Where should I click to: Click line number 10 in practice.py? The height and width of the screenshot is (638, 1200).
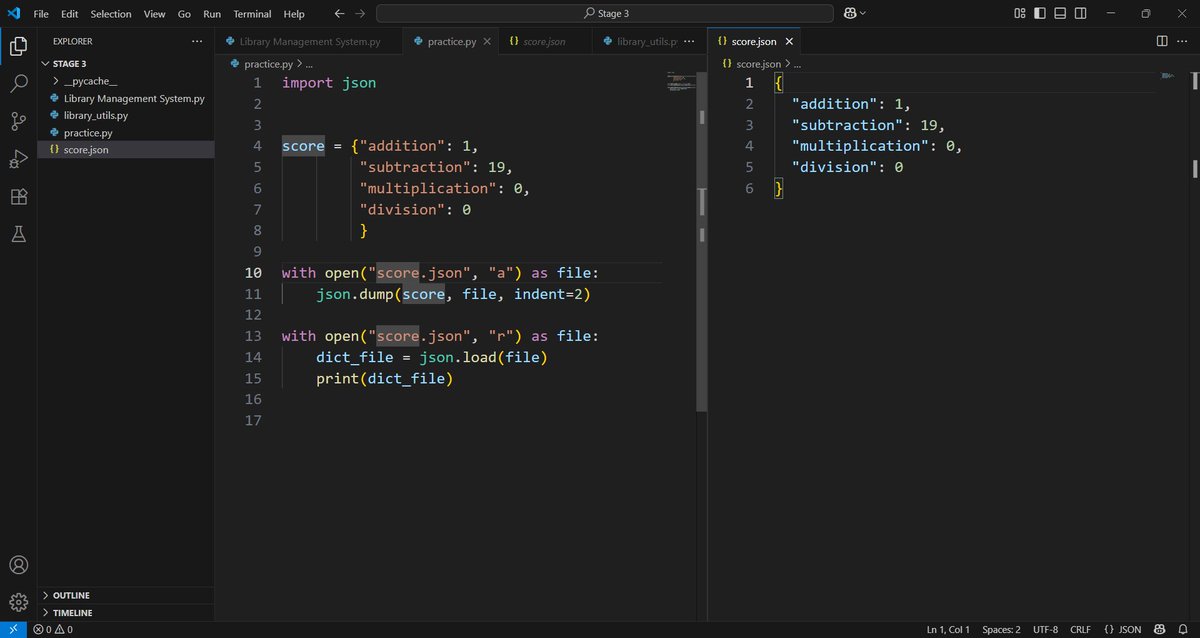pyautogui.click(x=252, y=273)
